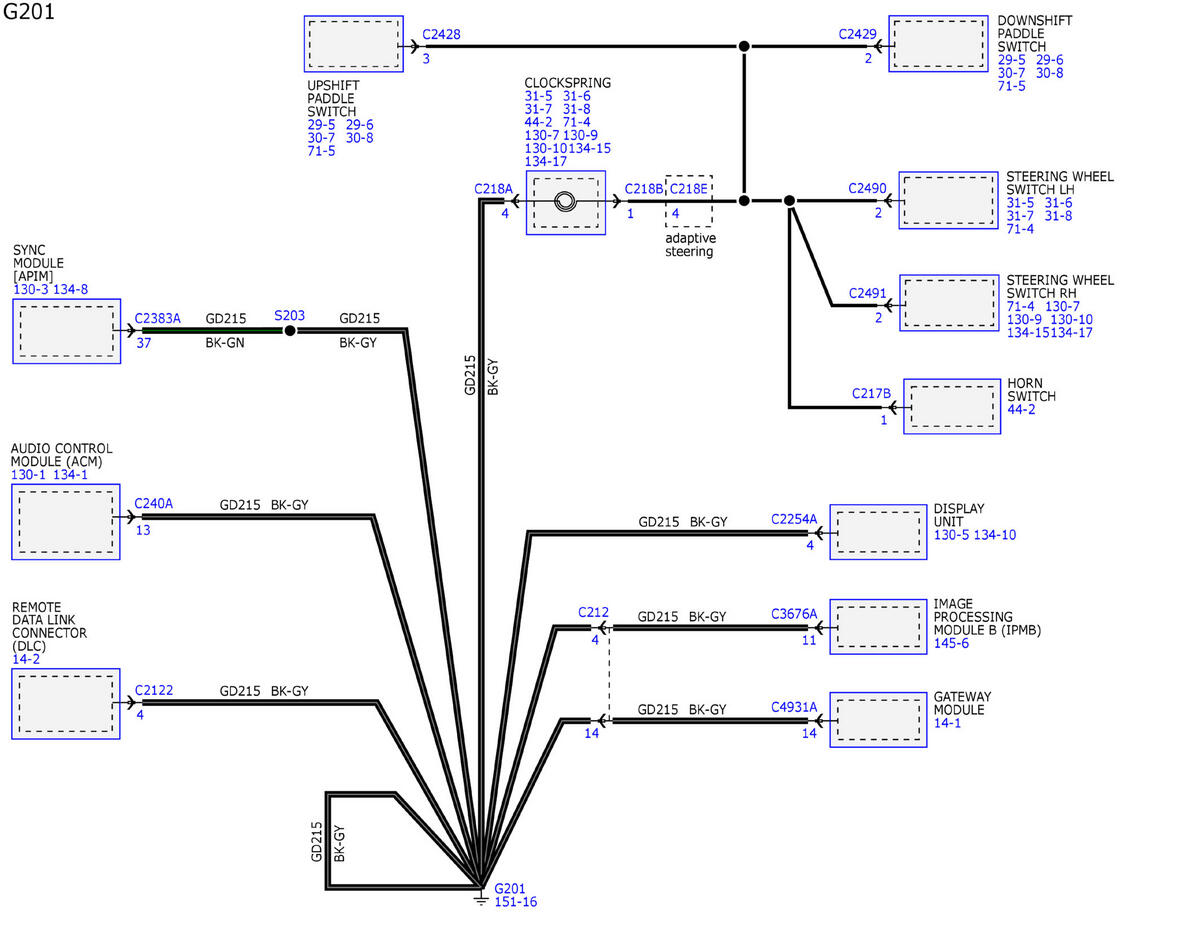Select the Display Unit component box
The image size is (1200, 927).
pos(878,530)
